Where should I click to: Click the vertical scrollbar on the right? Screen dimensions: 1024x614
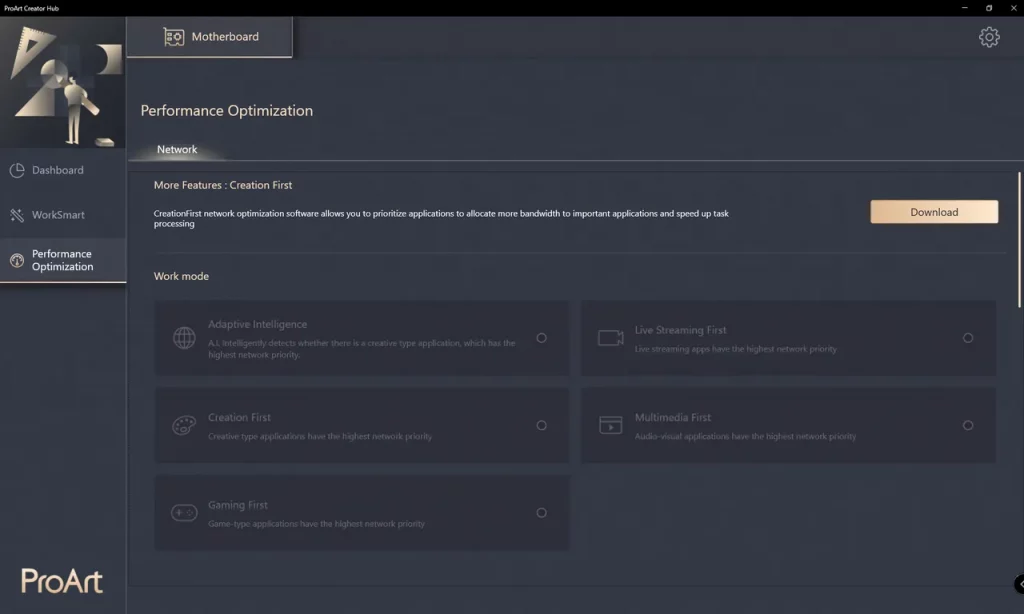(1019, 239)
